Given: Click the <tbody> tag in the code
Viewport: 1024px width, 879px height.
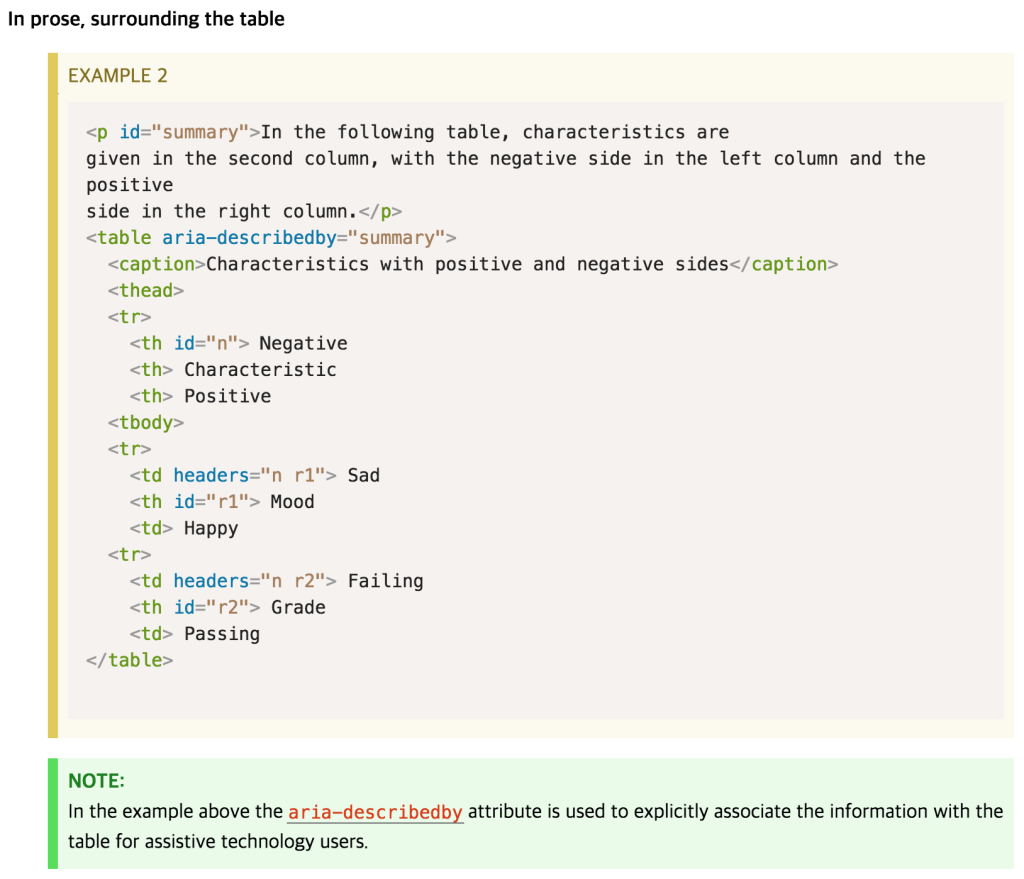Looking at the screenshot, I should click(146, 422).
